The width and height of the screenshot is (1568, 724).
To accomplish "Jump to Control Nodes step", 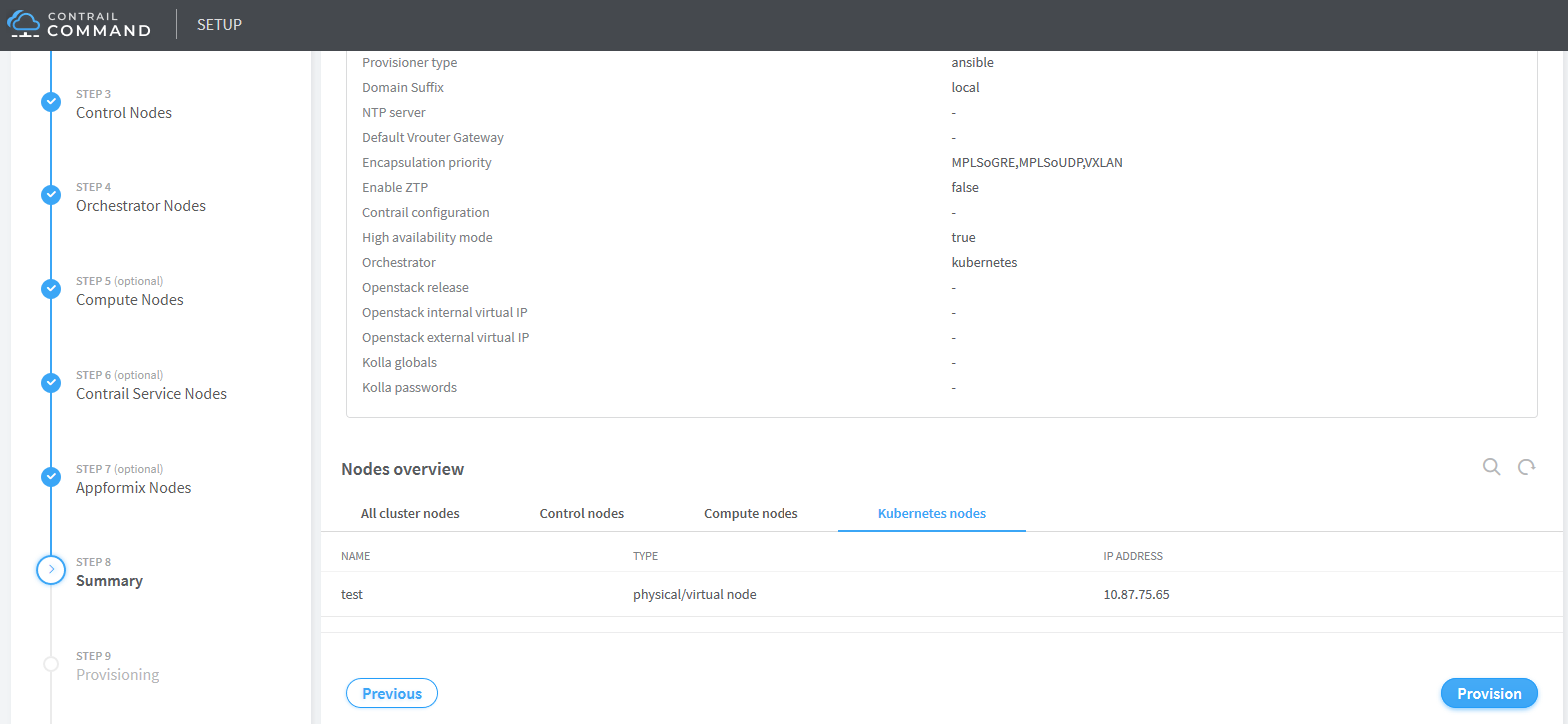I will [124, 113].
